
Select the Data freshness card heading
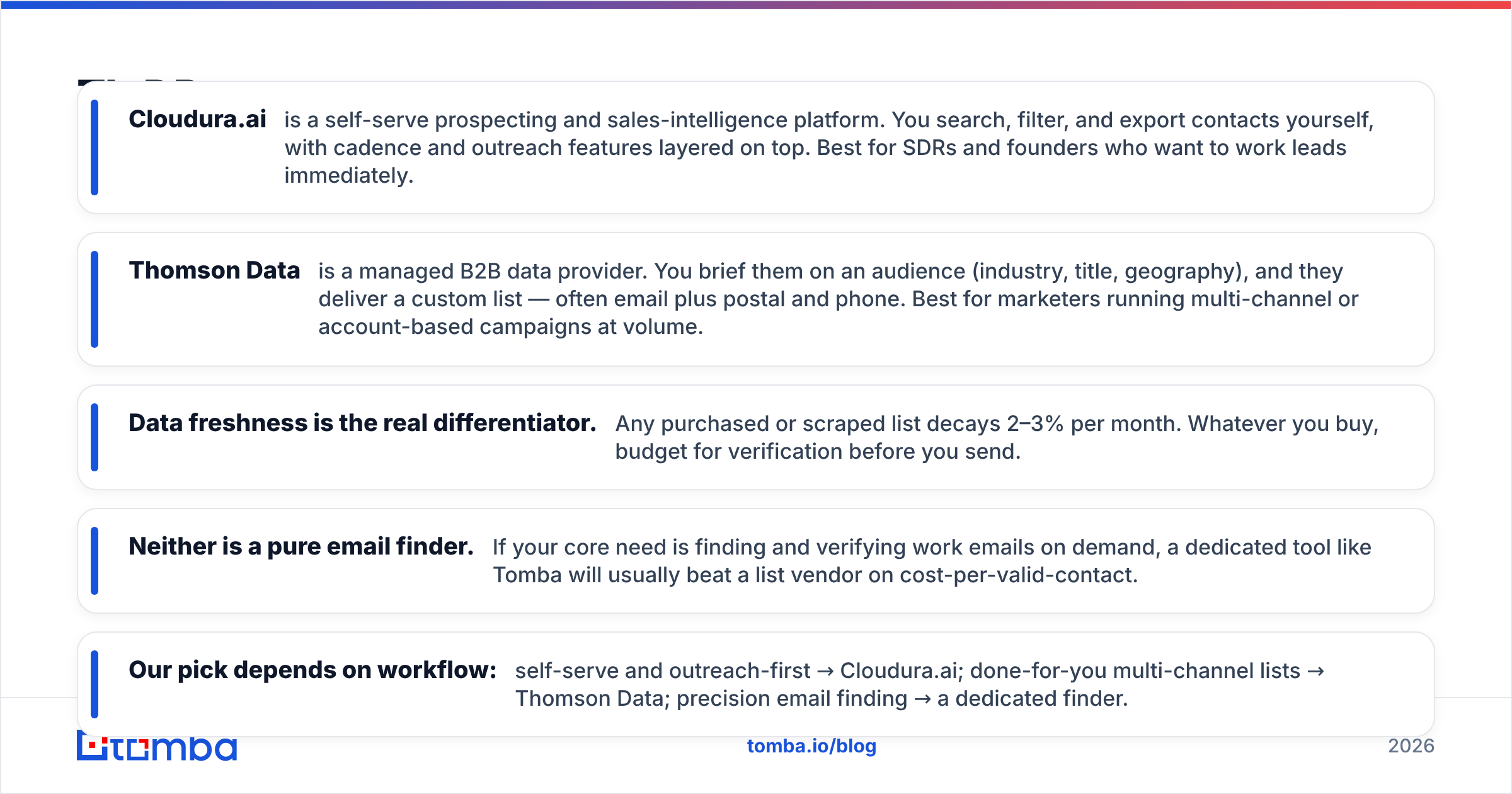(362, 423)
